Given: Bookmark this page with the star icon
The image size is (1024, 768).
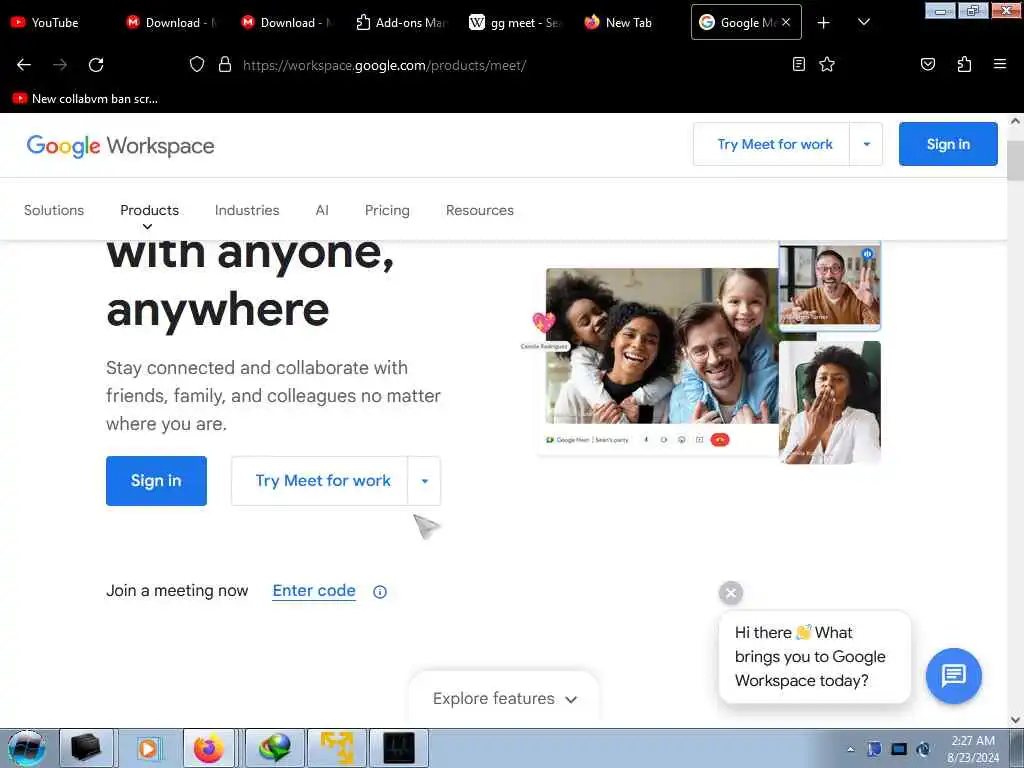Looking at the screenshot, I should coord(827,64).
